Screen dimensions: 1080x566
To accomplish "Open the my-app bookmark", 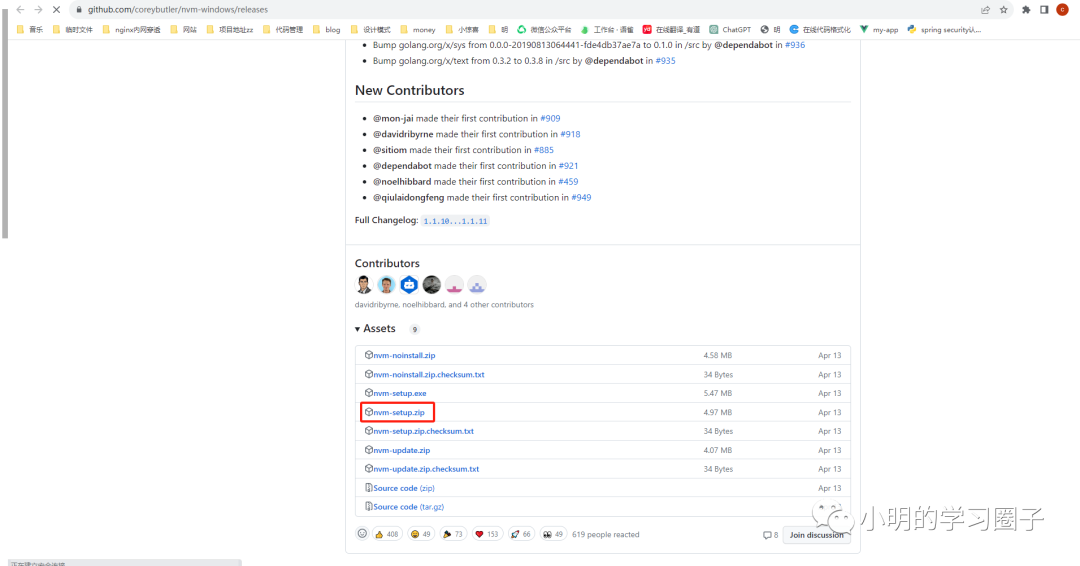I will point(879,30).
